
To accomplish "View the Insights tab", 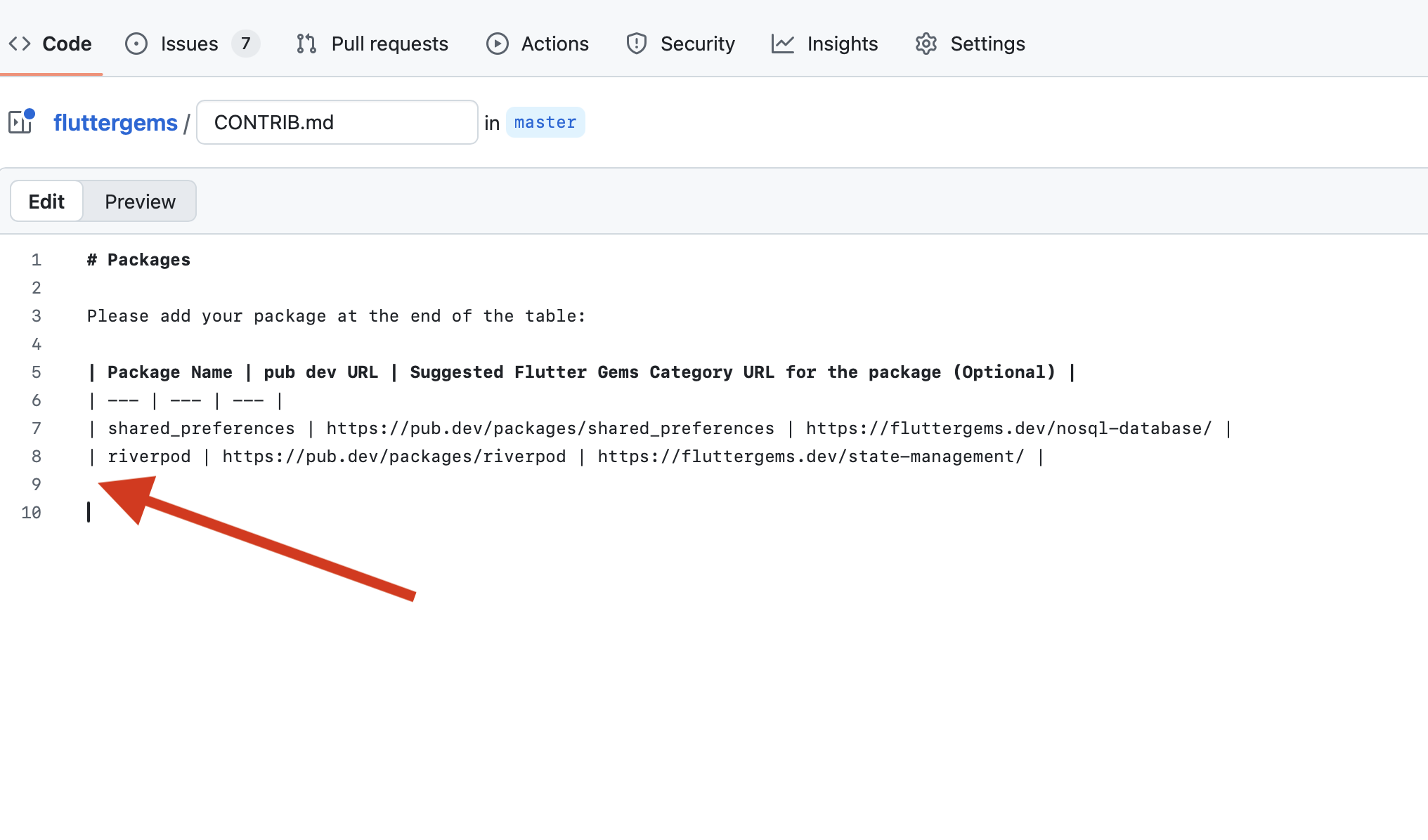I will 825,44.
